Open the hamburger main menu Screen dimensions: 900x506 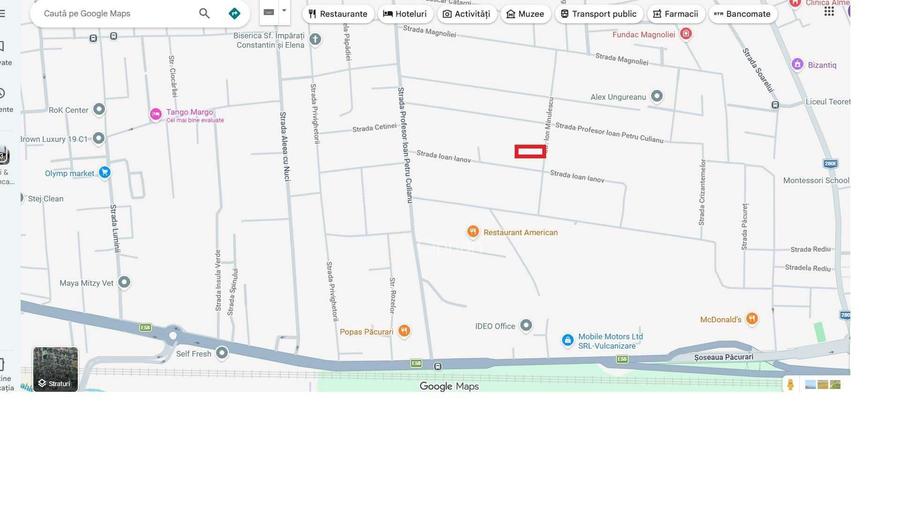pos(3,14)
